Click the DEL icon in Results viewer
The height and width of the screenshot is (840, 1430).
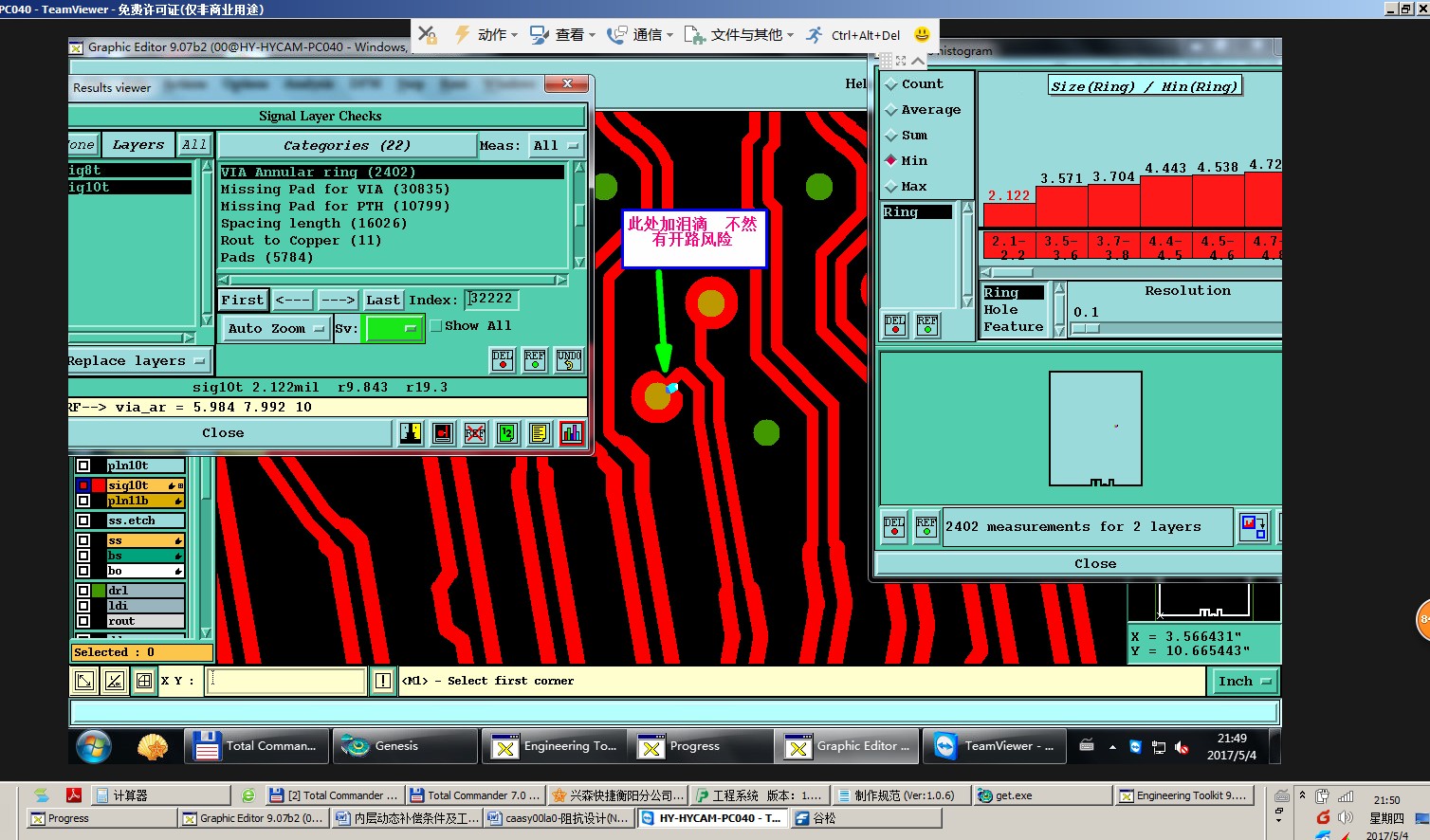[x=503, y=360]
